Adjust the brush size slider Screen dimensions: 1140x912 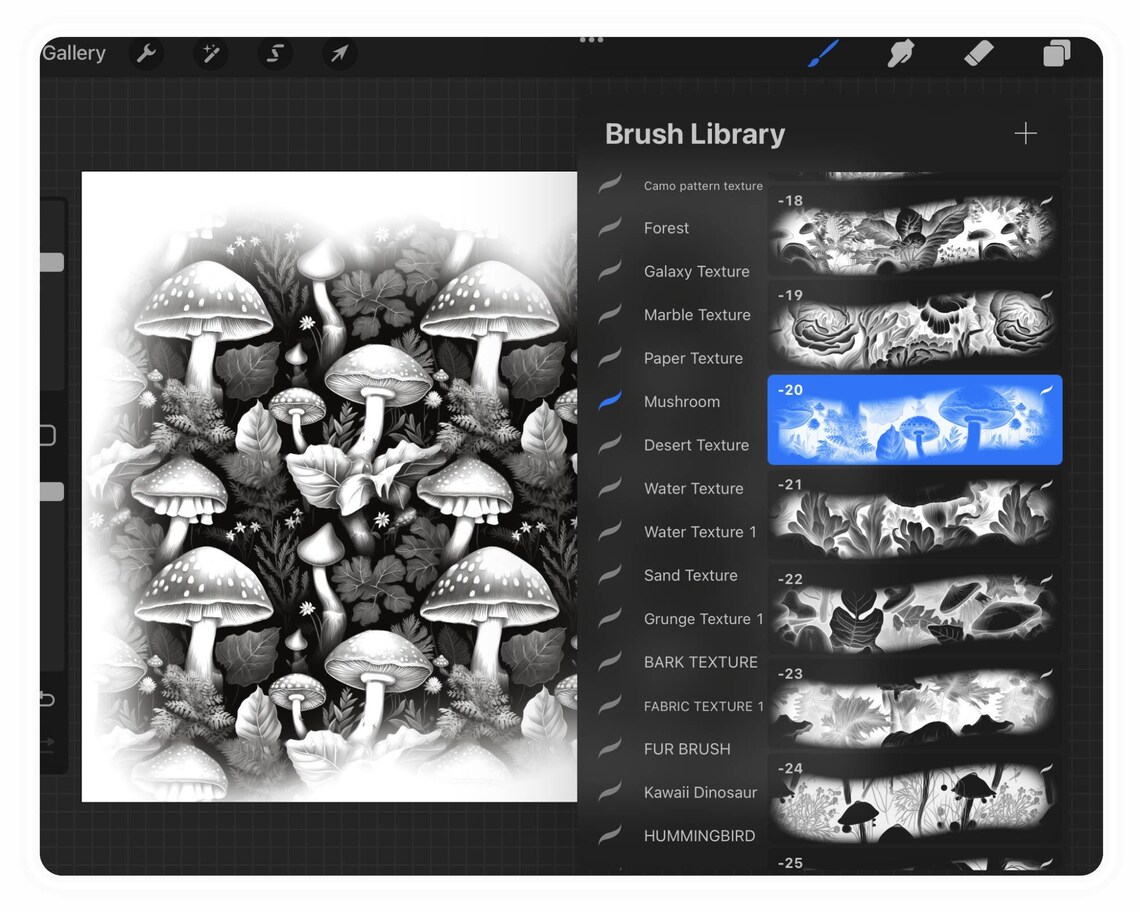[45, 262]
